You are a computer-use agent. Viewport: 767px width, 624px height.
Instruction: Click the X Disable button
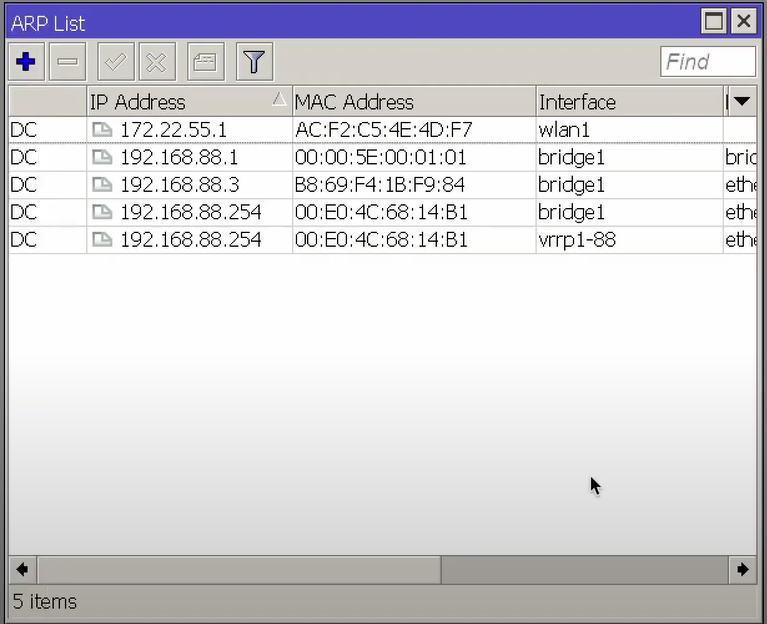tap(156, 62)
